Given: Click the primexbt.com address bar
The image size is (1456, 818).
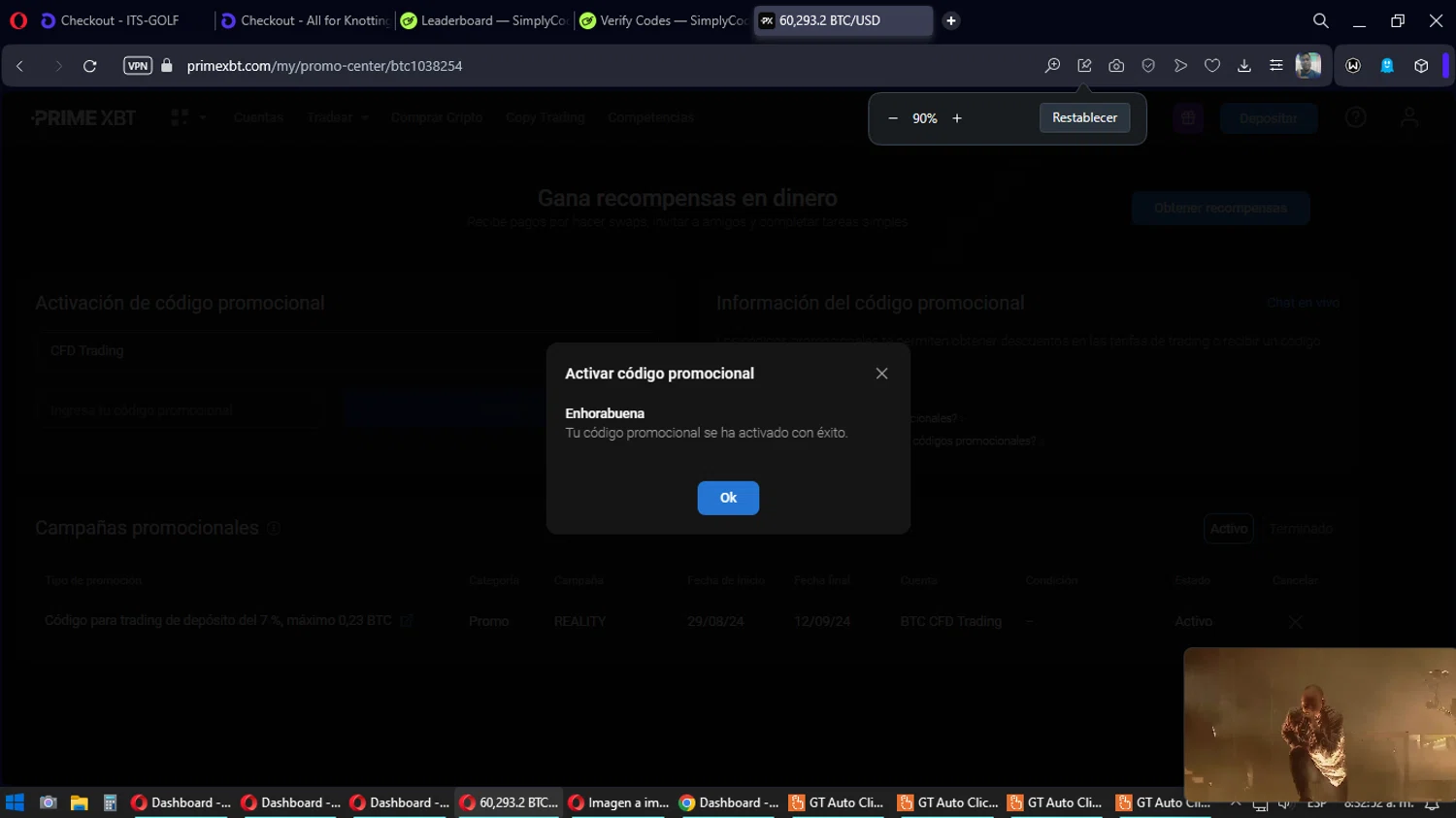Looking at the screenshot, I should click(x=324, y=66).
